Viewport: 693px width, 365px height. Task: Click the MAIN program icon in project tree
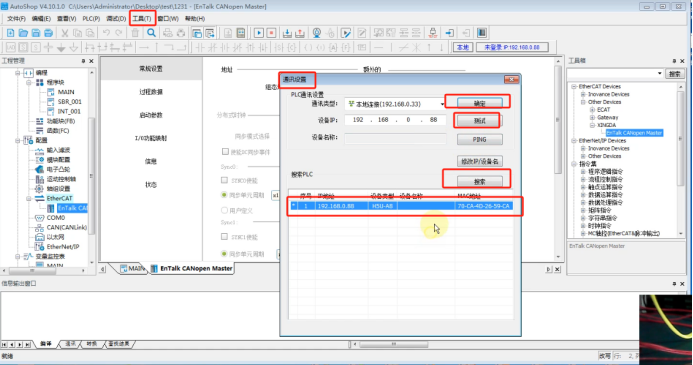[x=50, y=92]
